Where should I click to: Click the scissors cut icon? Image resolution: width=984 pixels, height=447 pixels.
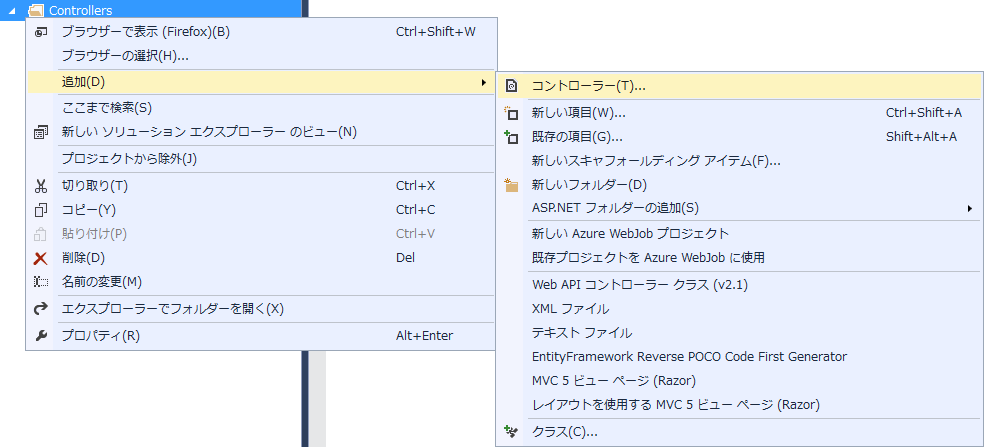click(x=41, y=186)
